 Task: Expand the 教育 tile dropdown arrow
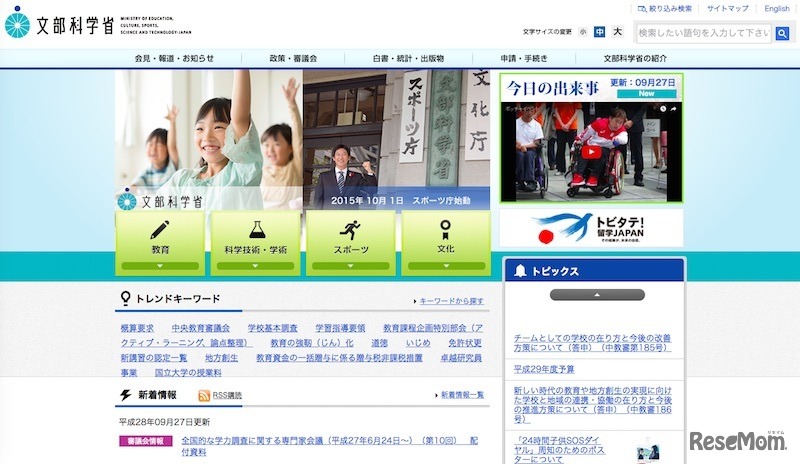tap(160, 266)
